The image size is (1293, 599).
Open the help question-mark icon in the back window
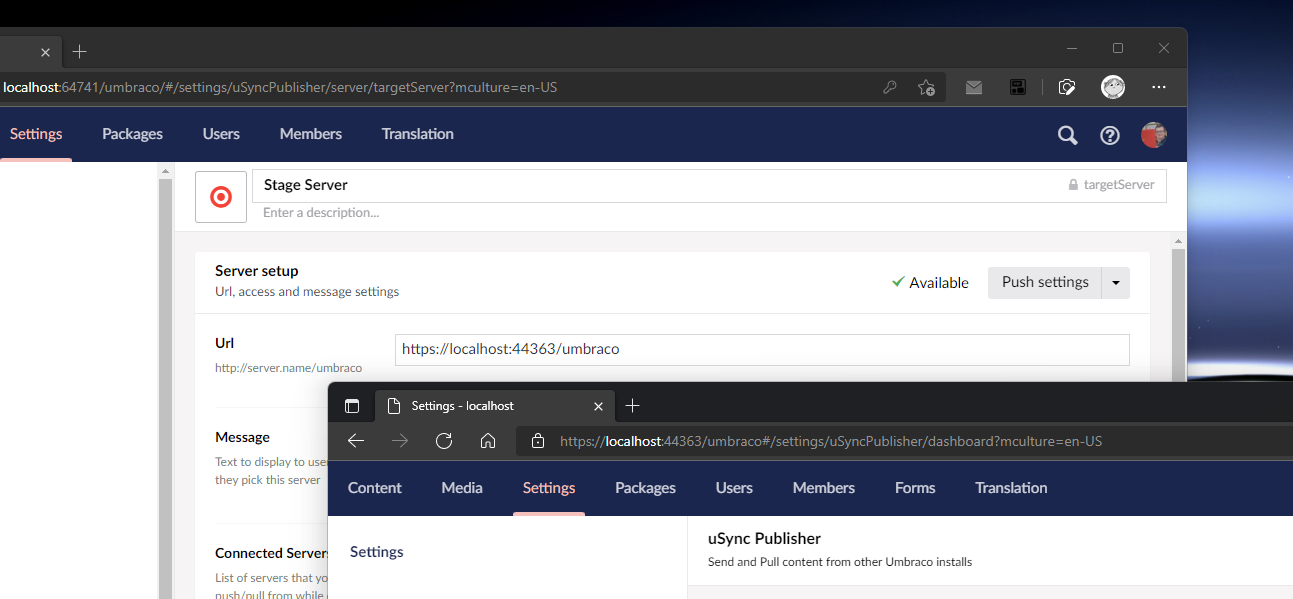click(x=1110, y=135)
